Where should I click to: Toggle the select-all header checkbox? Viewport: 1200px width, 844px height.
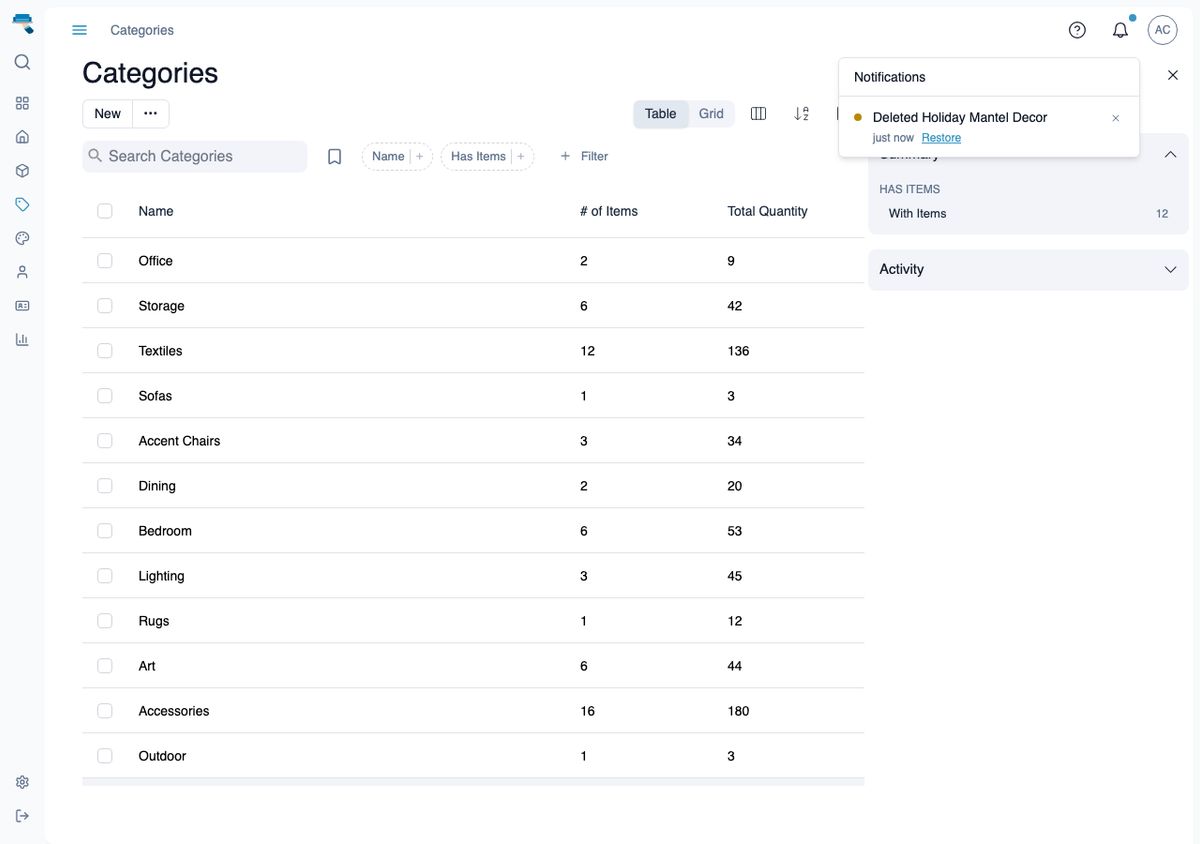[105, 211]
